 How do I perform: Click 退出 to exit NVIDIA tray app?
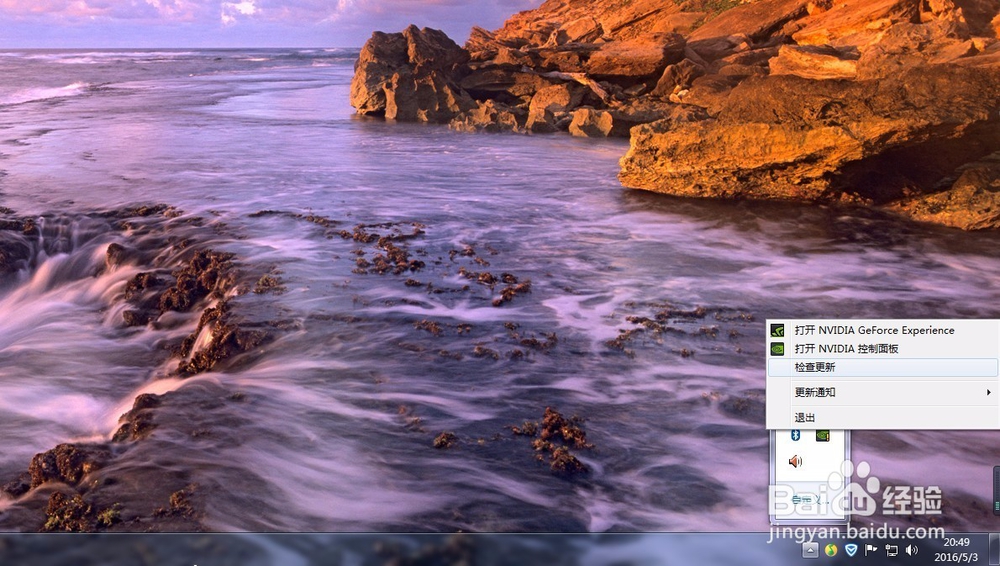pos(883,417)
